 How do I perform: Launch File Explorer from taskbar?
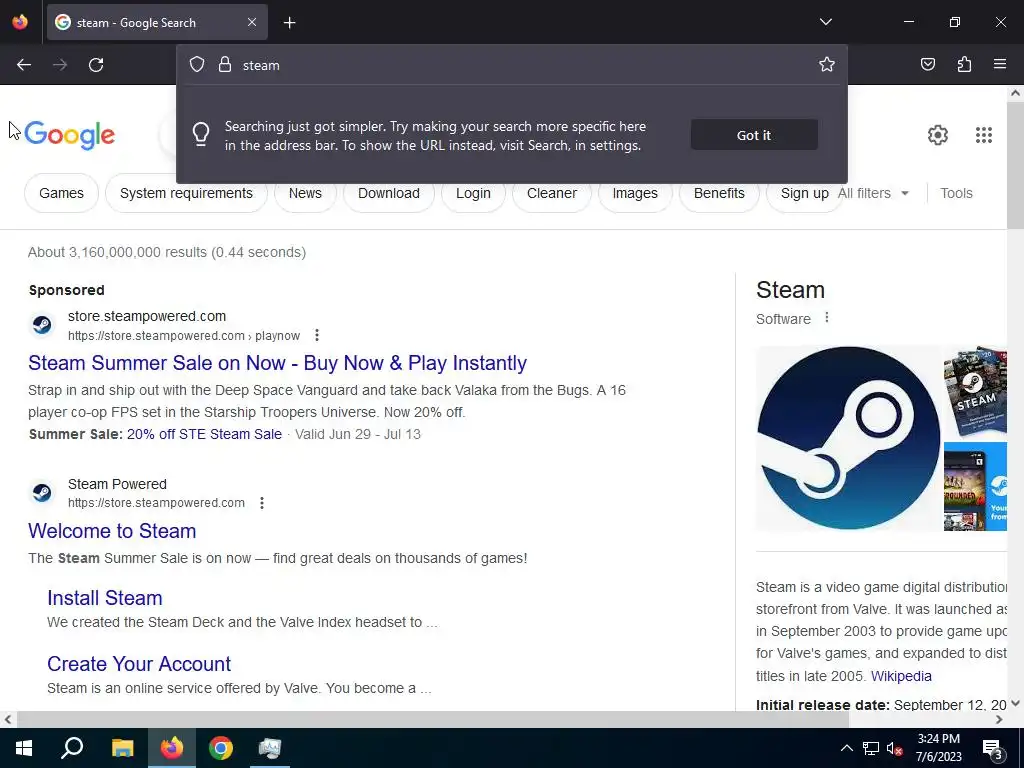[122, 748]
